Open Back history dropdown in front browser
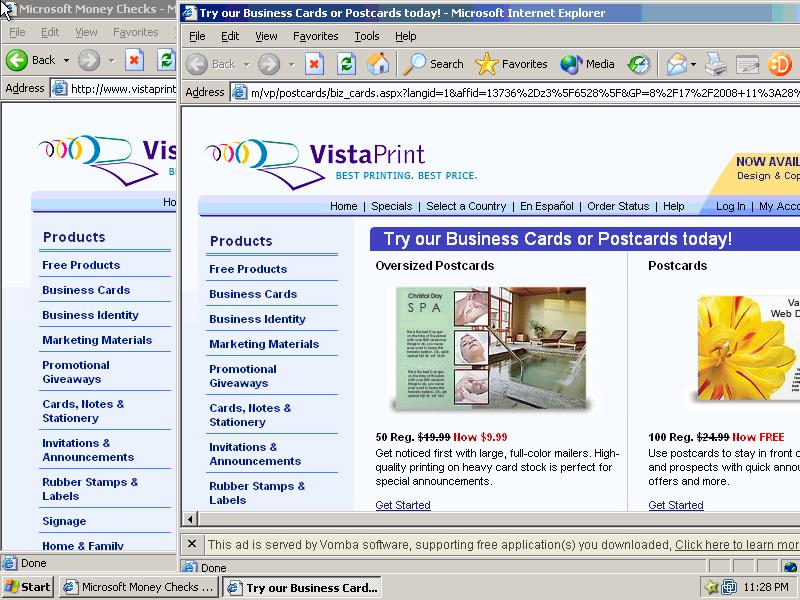The width and height of the screenshot is (800, 600). point(246,65)
